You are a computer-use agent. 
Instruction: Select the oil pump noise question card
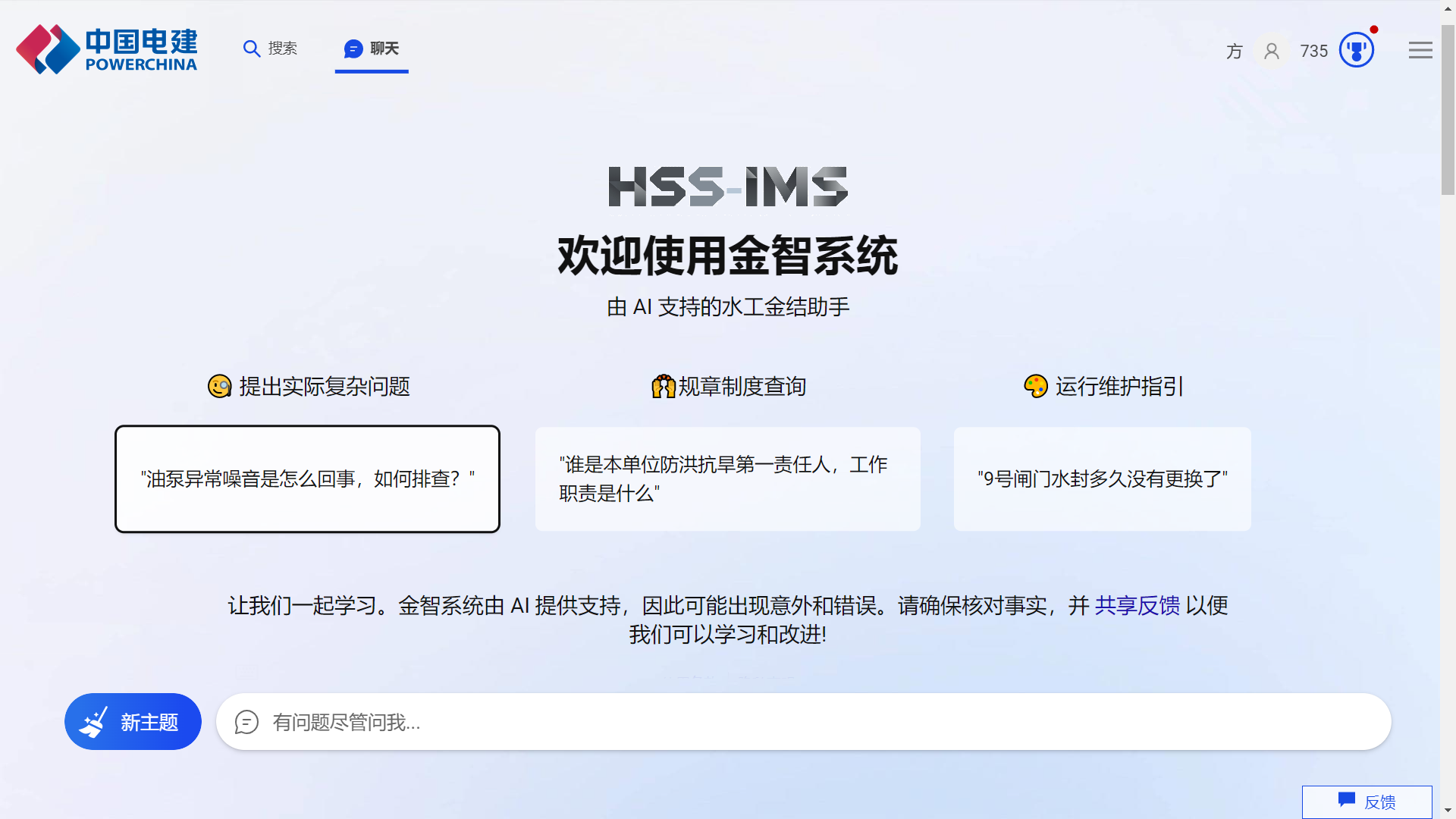307,479
